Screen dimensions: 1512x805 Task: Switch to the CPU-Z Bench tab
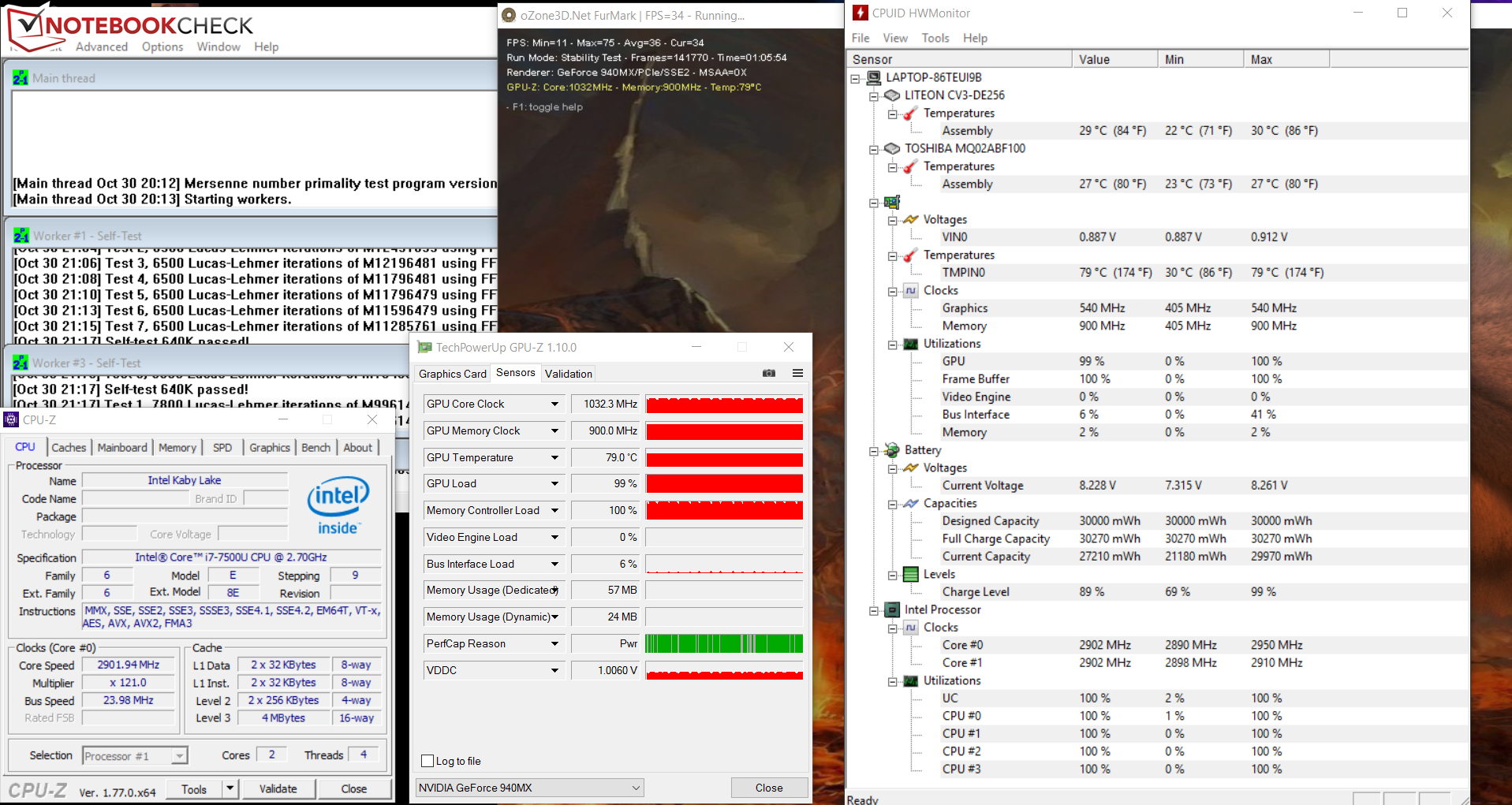(316, 447)
